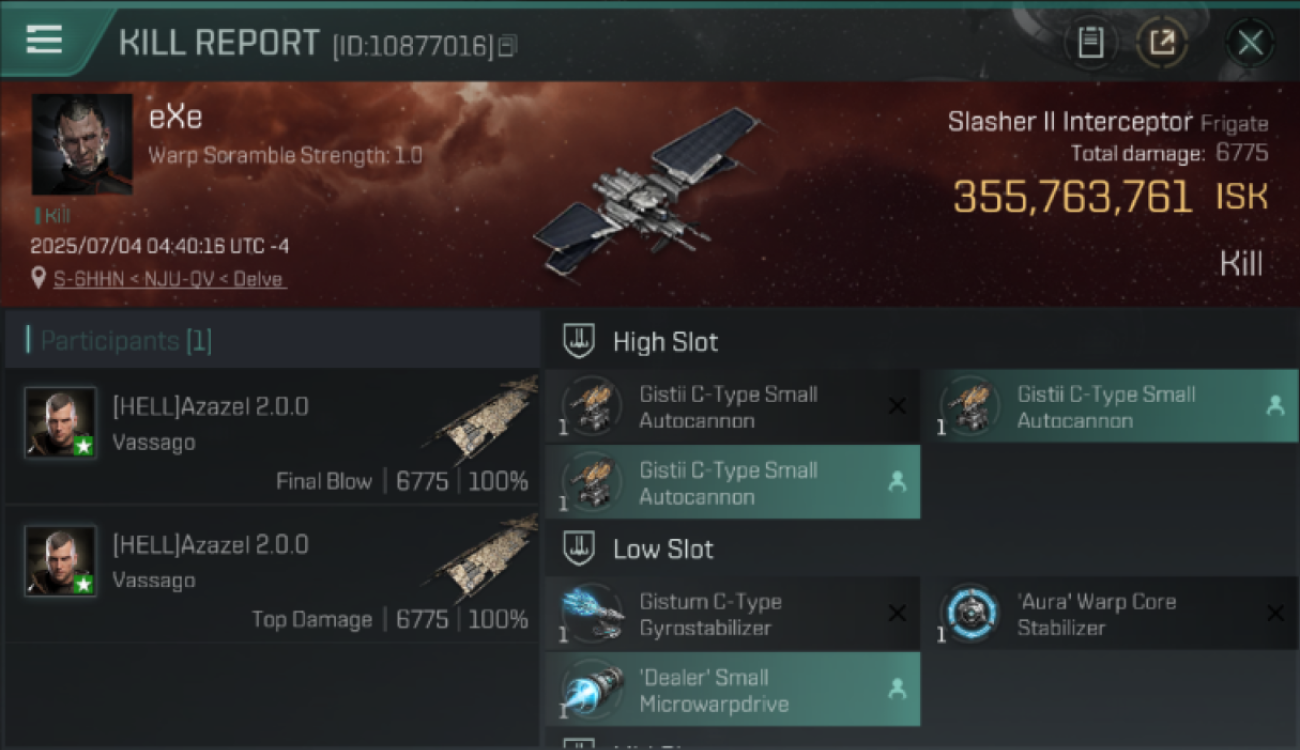Click the Low Slot section header icon
Viewport: 1300px width, 750px height.
tap(579, 548)
